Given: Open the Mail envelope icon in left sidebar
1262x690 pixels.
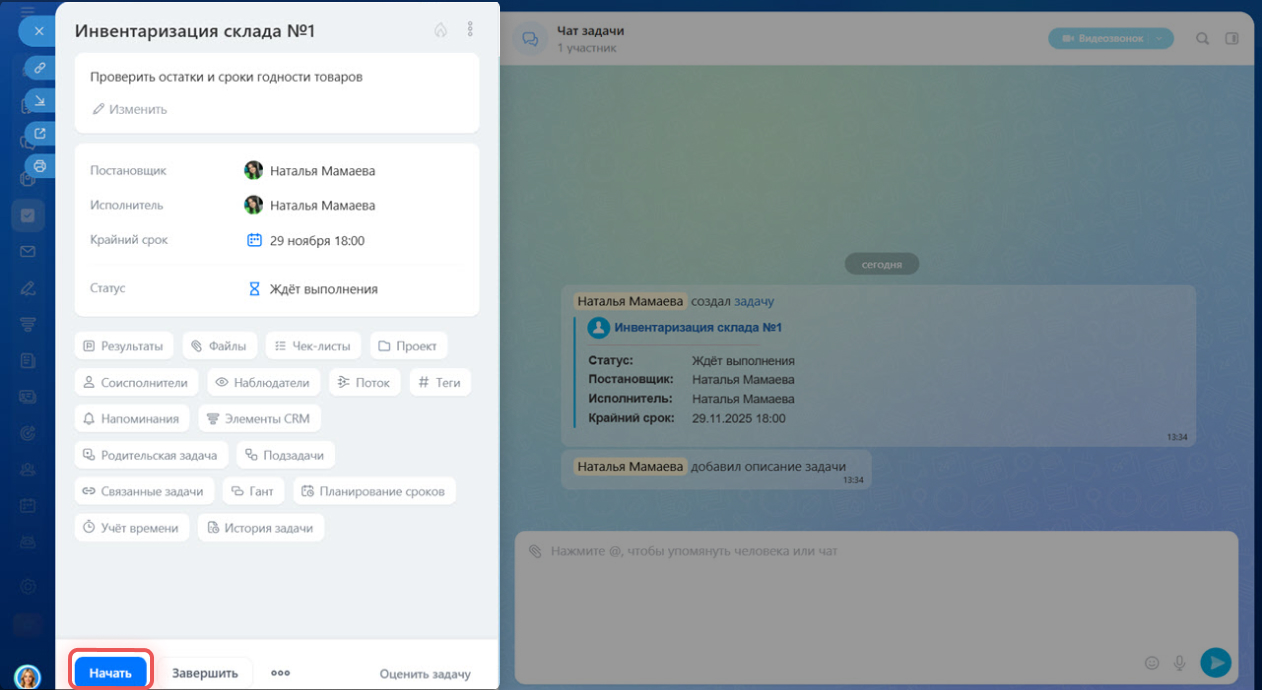Looking at the screenshot, I should (28, 251).
